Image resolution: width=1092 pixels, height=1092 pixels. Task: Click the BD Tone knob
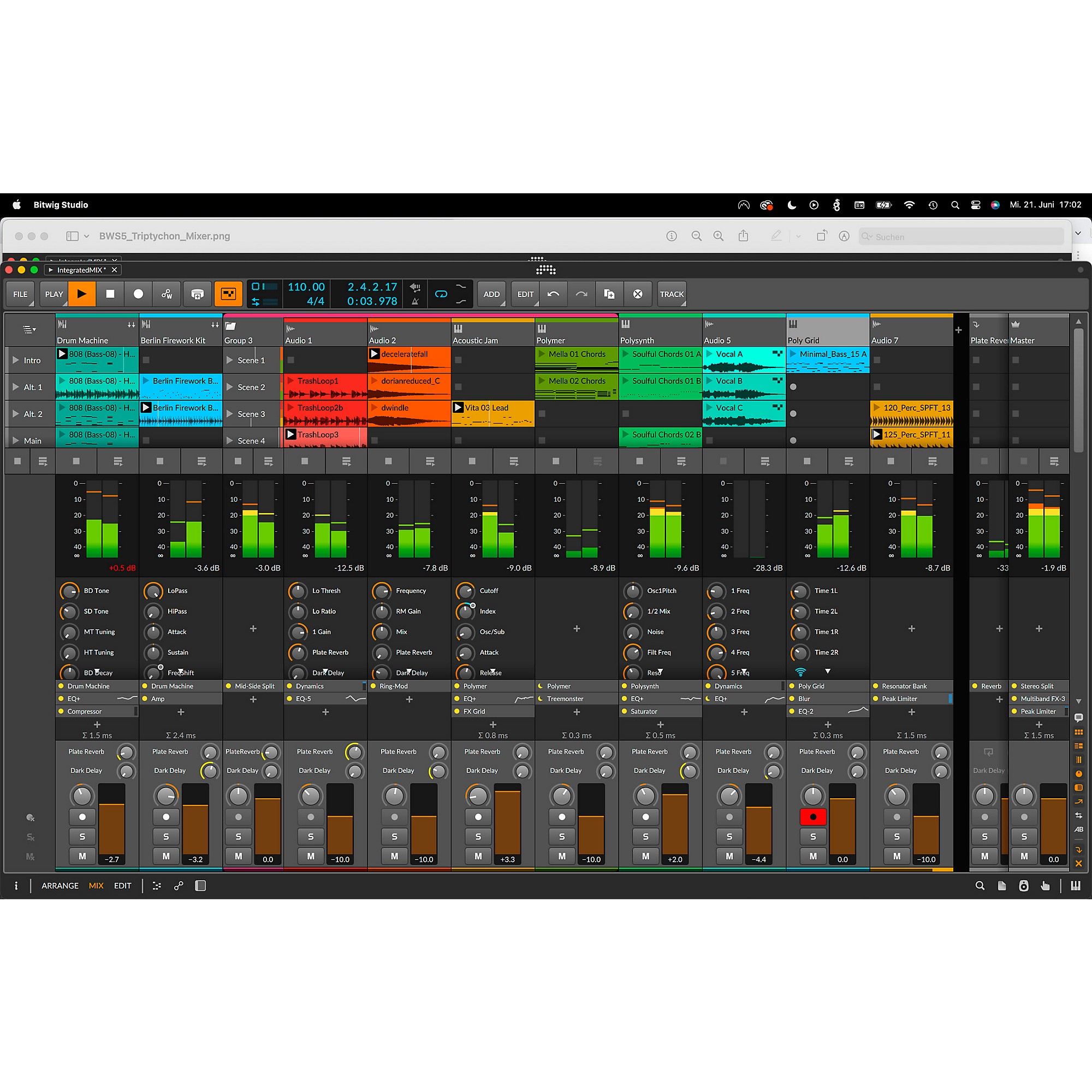pyautogui.click(x=69, y=591)
